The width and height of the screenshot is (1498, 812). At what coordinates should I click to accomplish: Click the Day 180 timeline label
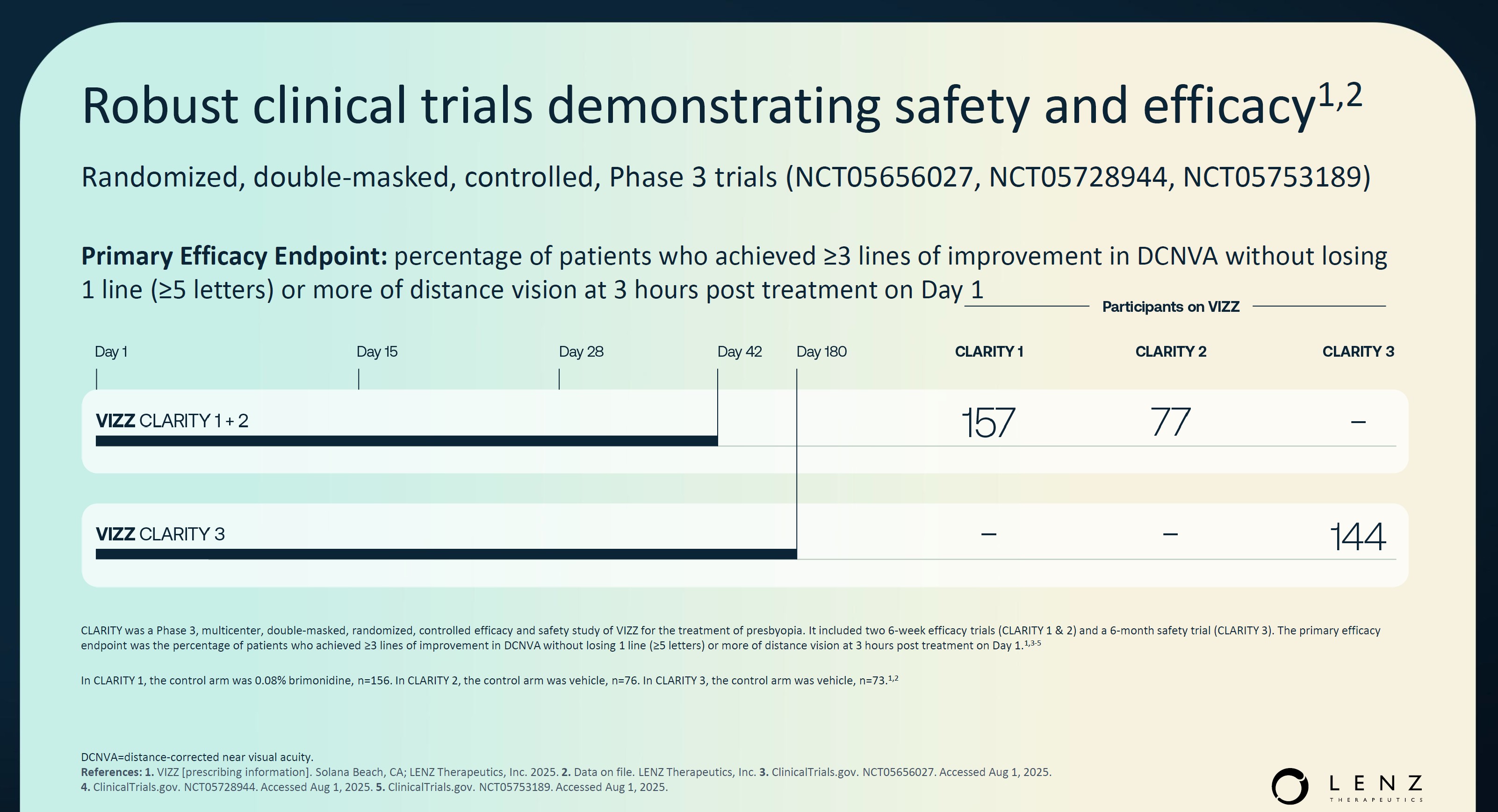[x=821, y=352]
